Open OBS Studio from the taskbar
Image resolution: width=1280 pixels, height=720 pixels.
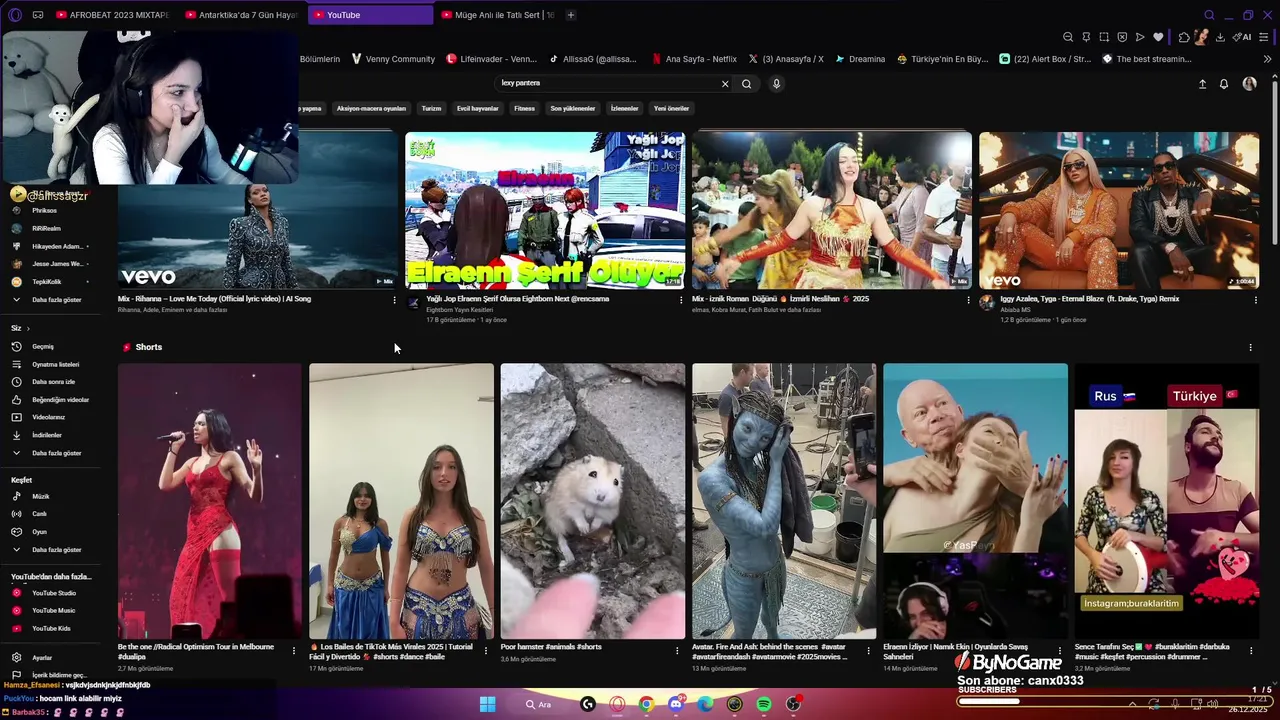point(793,704)
